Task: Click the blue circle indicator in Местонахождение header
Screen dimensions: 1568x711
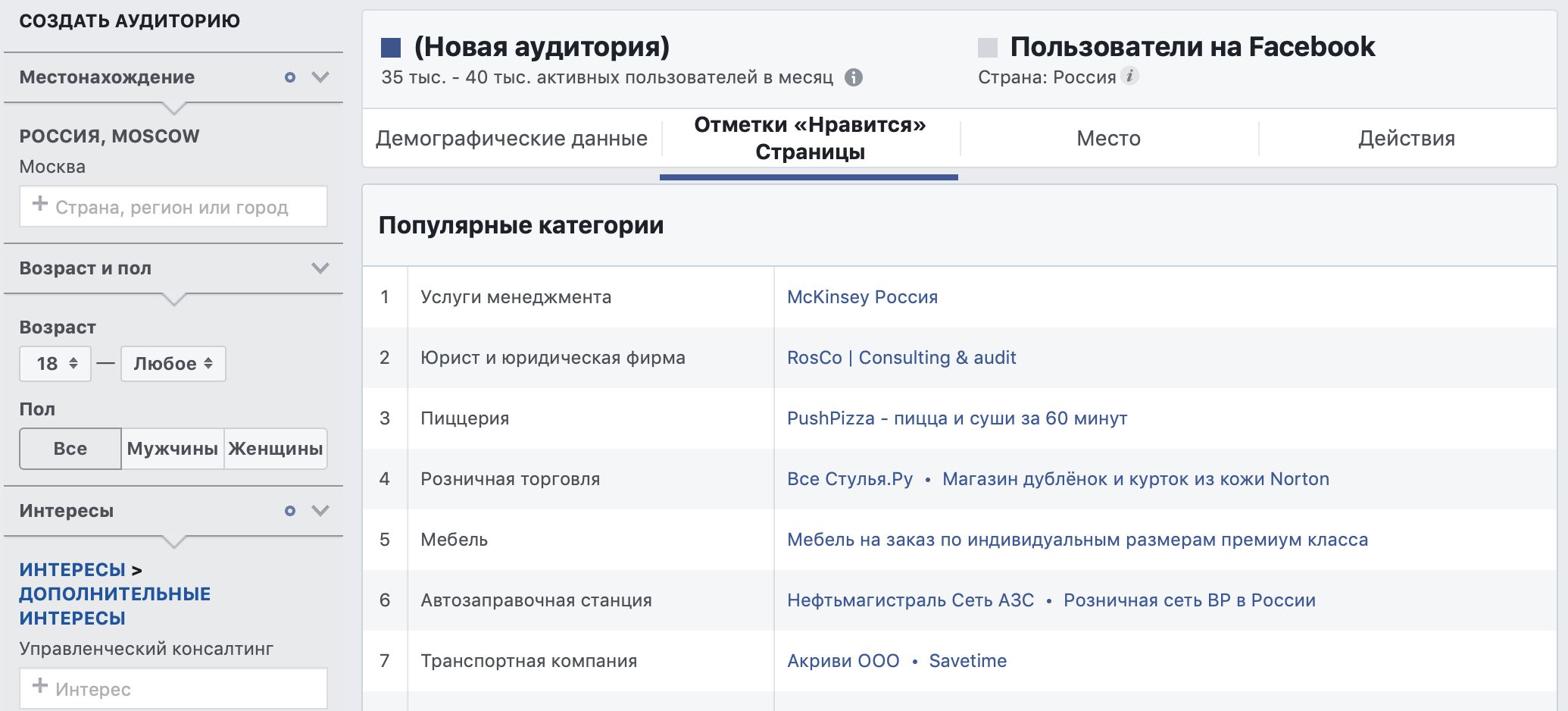Action: point(289,77)
